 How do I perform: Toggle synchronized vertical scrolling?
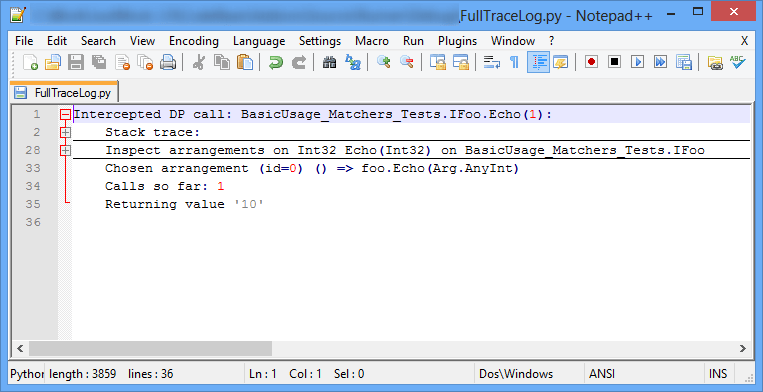(438, 62)
